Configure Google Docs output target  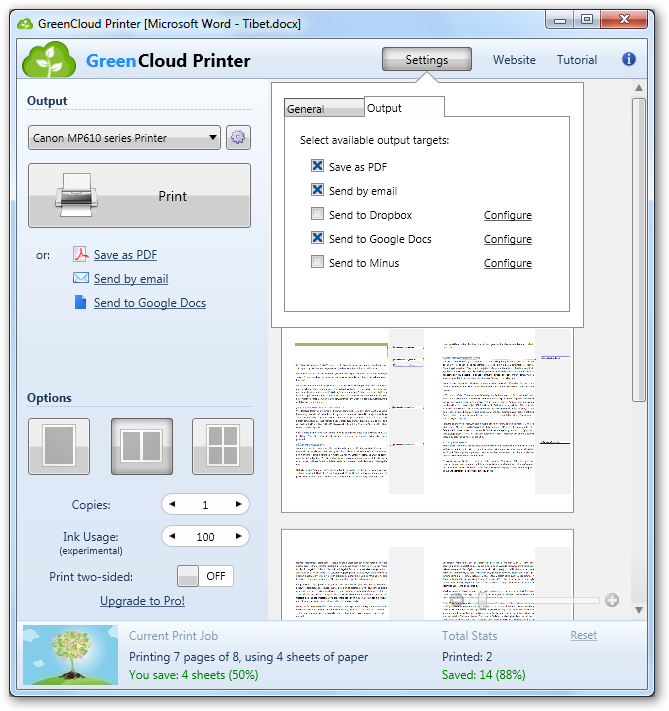click(508, 239)
